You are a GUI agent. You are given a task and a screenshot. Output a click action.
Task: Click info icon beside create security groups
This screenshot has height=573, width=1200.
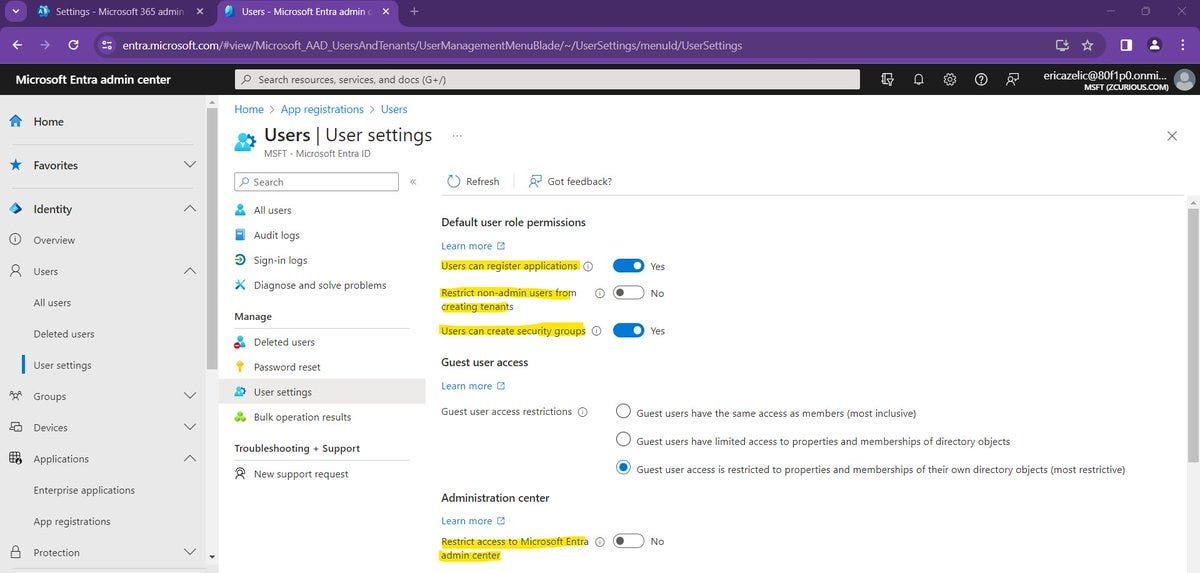click(x=597, y=331)
